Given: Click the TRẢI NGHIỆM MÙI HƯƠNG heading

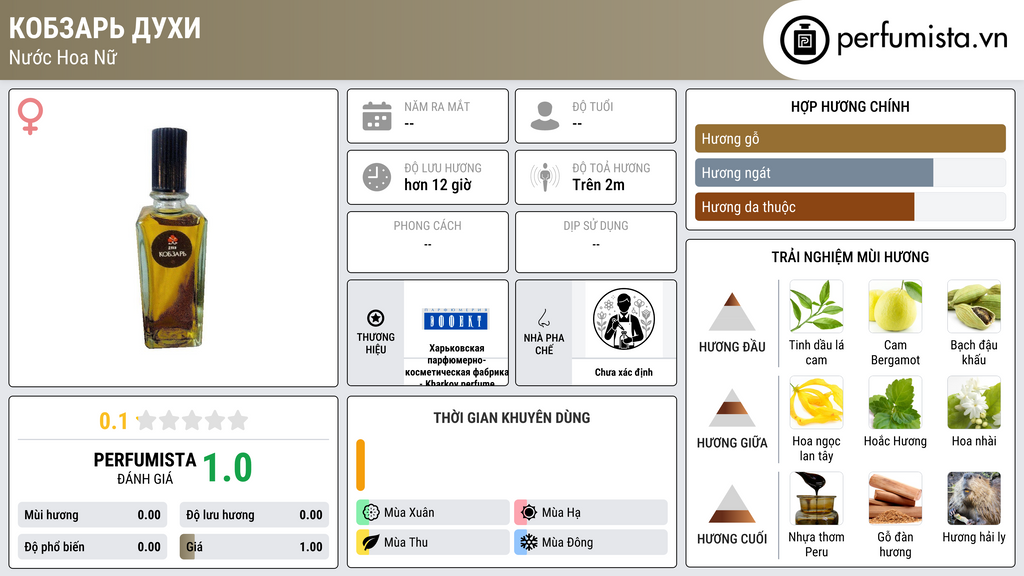Looking at the screenshot, I should (850, 257).
